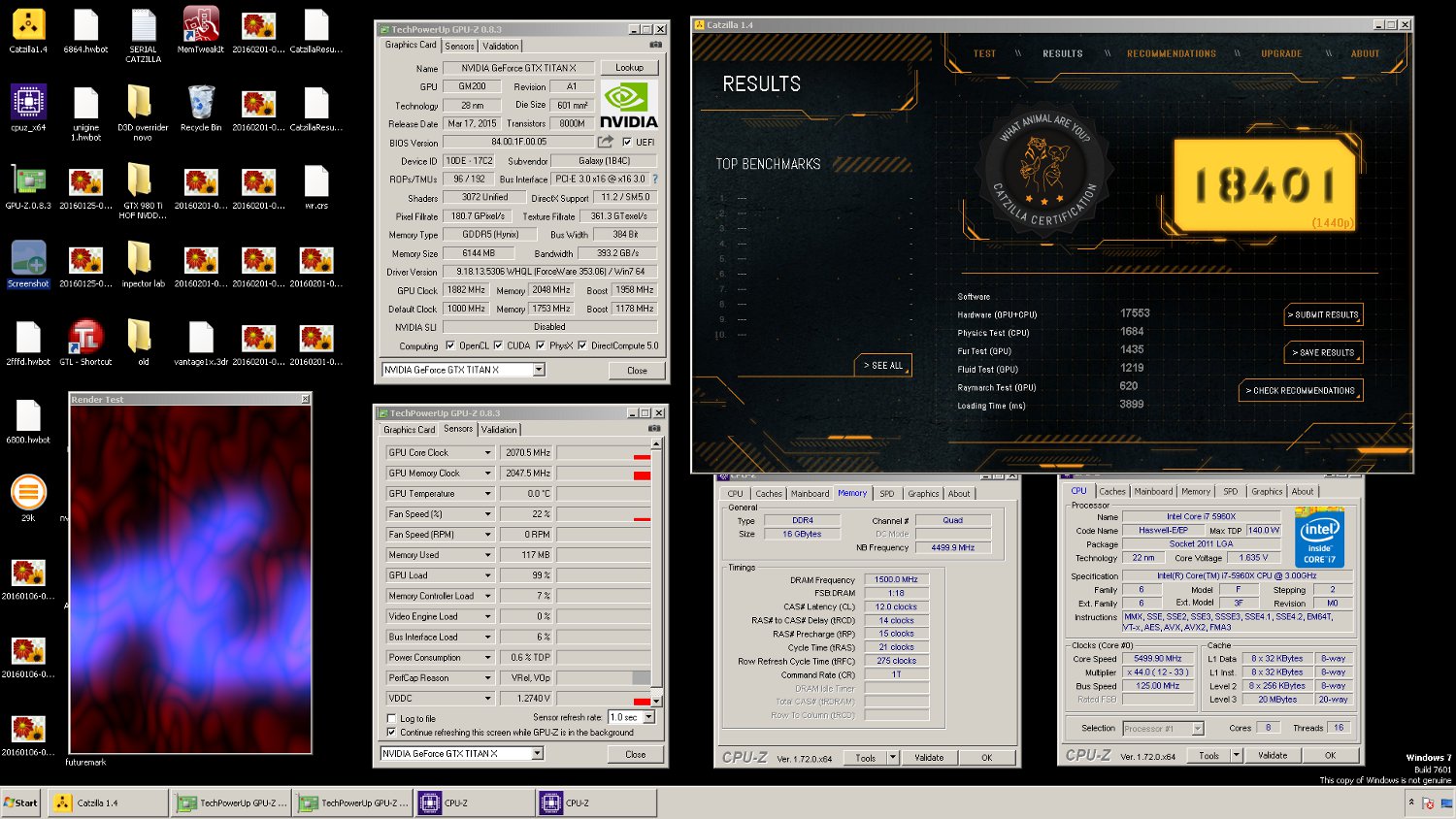Click the GPU-Z Sensors list vertical scrollbar

[x=657, y=573]
